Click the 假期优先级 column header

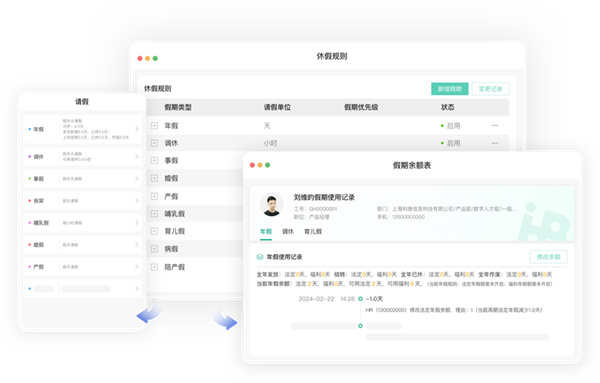361,107
